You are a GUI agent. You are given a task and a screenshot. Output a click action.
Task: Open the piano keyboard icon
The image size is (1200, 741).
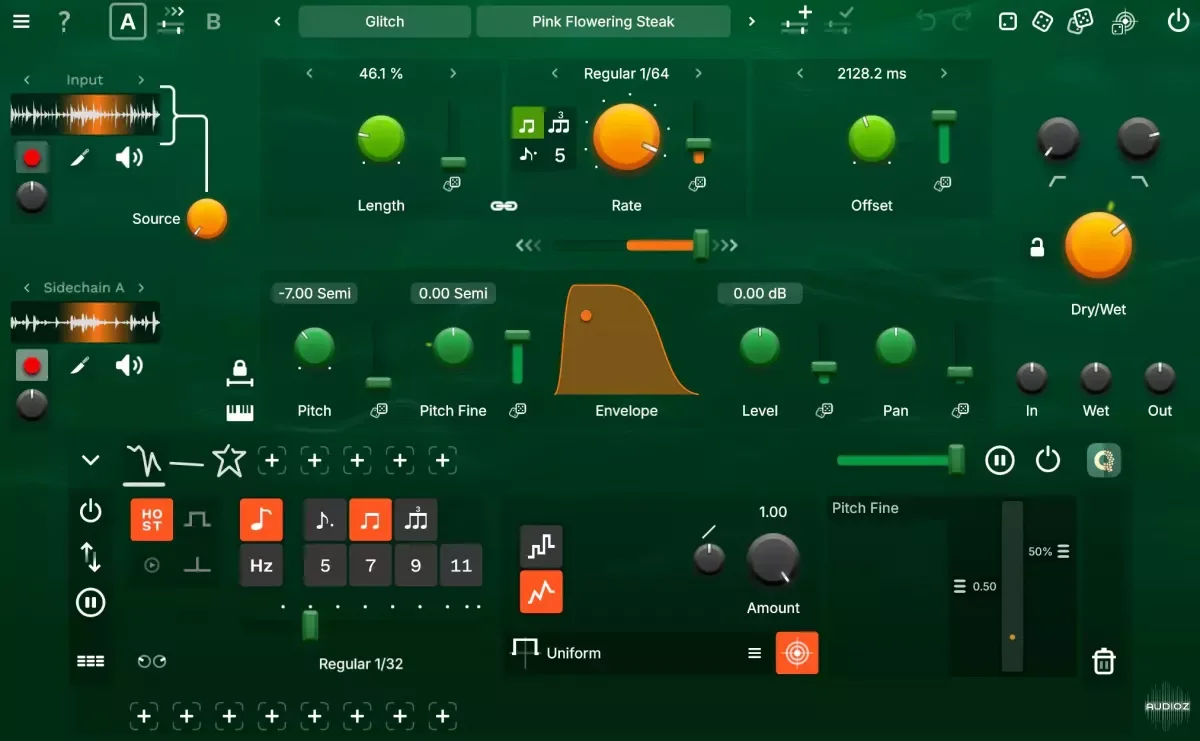240,412
